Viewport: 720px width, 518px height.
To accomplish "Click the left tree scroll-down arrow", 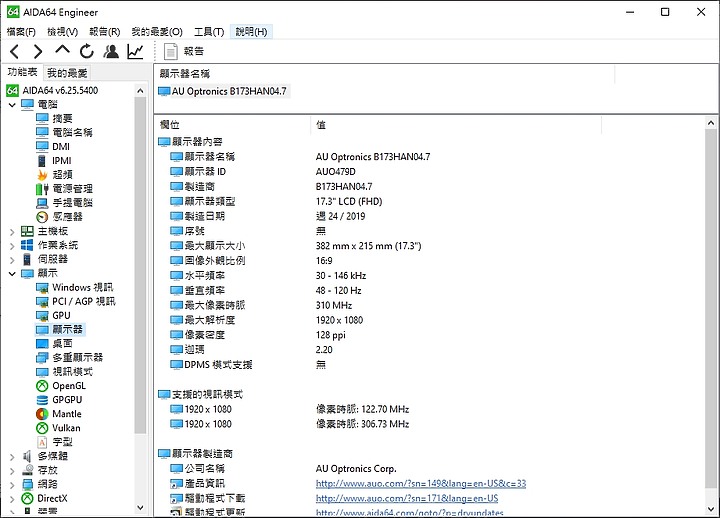I will (x=141, y=508).
